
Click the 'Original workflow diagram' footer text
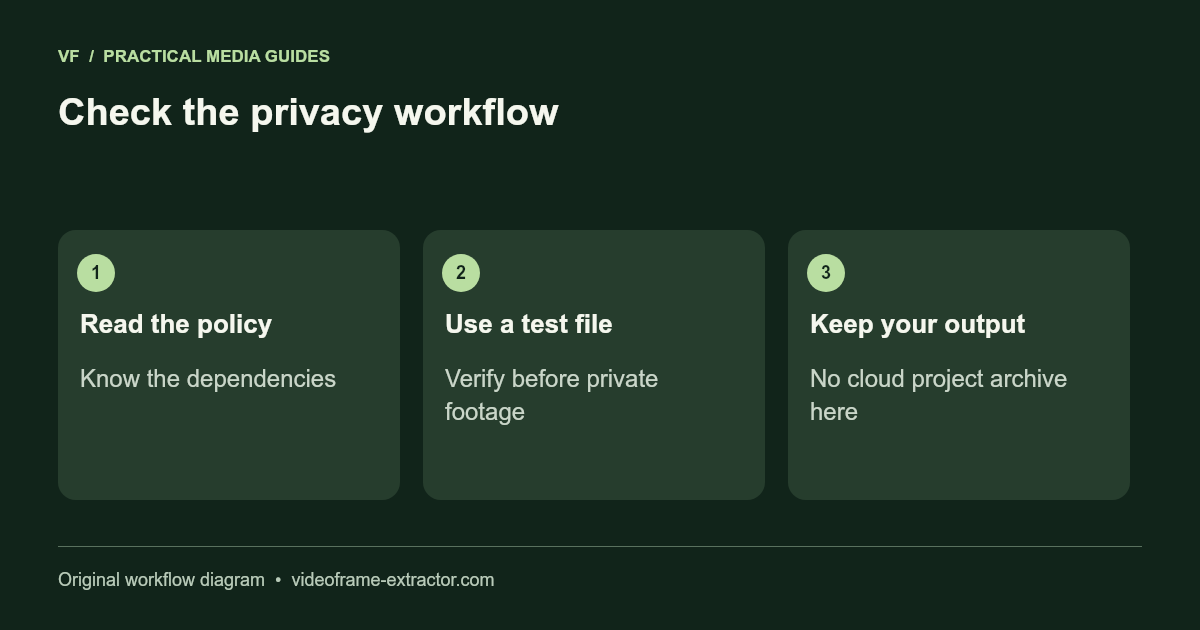161,580
